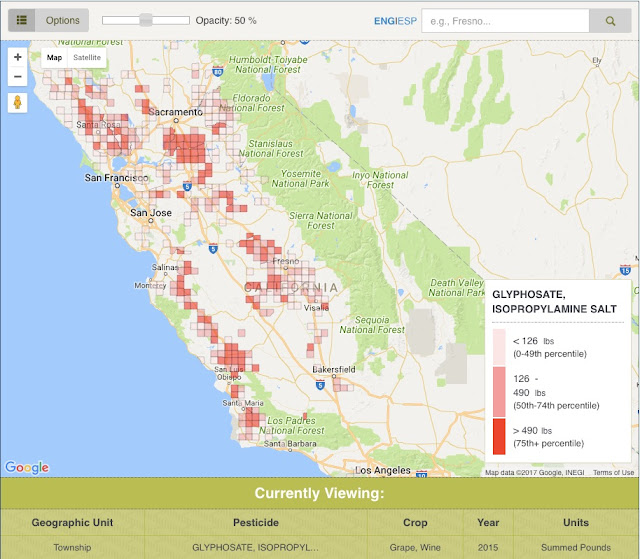
Task: Open Terms of Use link
Action: click(613, 472)
